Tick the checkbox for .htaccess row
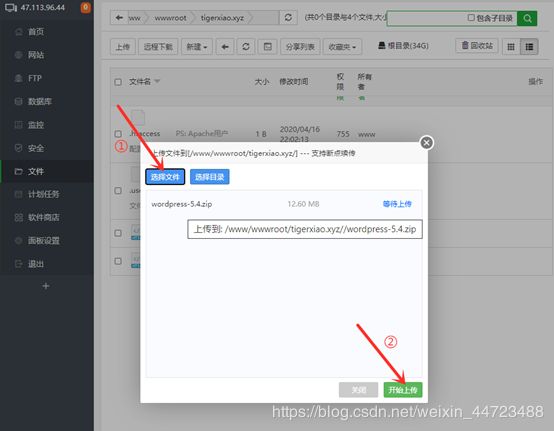554x431 pixels. coord(118,134)
